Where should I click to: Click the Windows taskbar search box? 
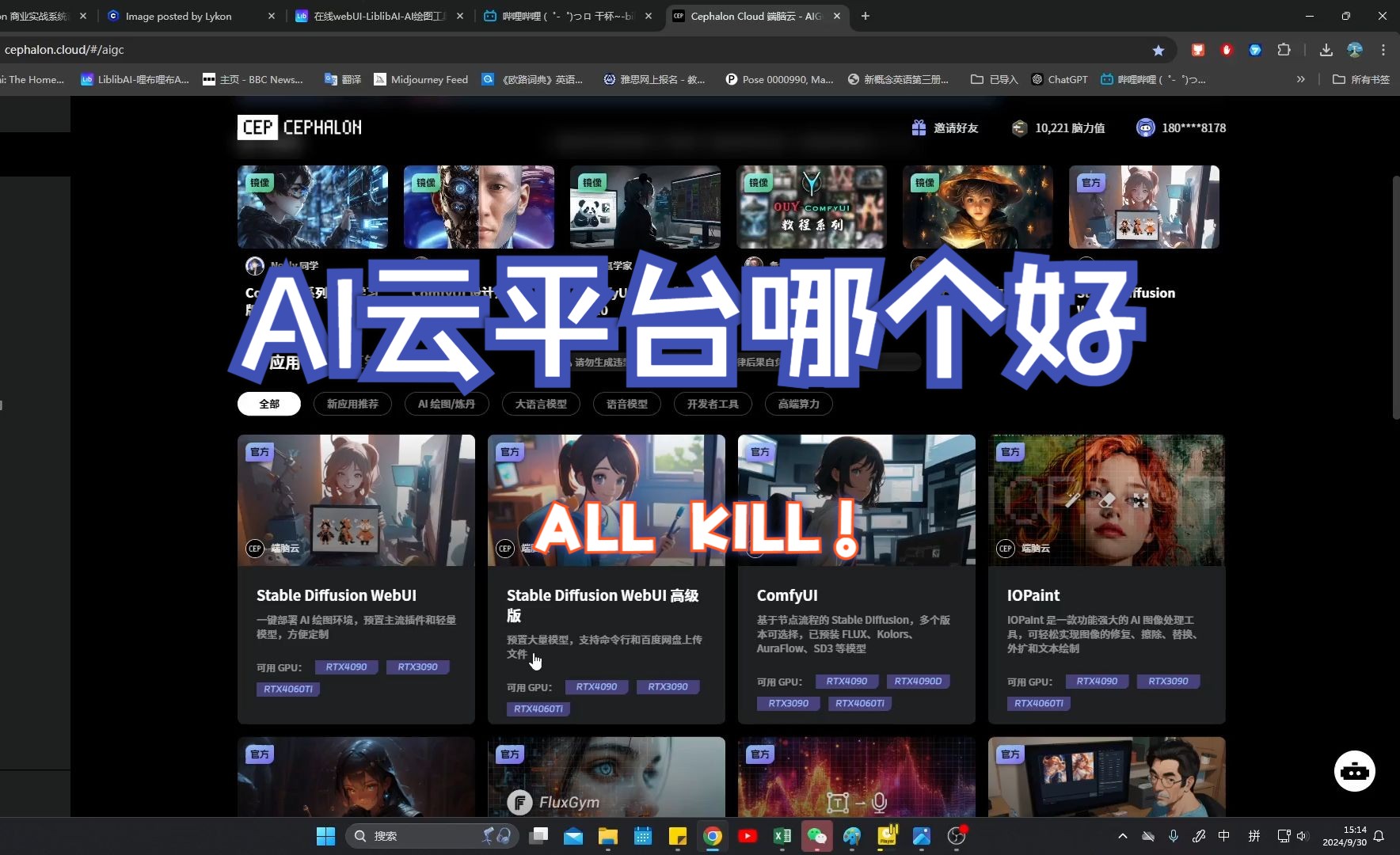click(x=432, y=836)
